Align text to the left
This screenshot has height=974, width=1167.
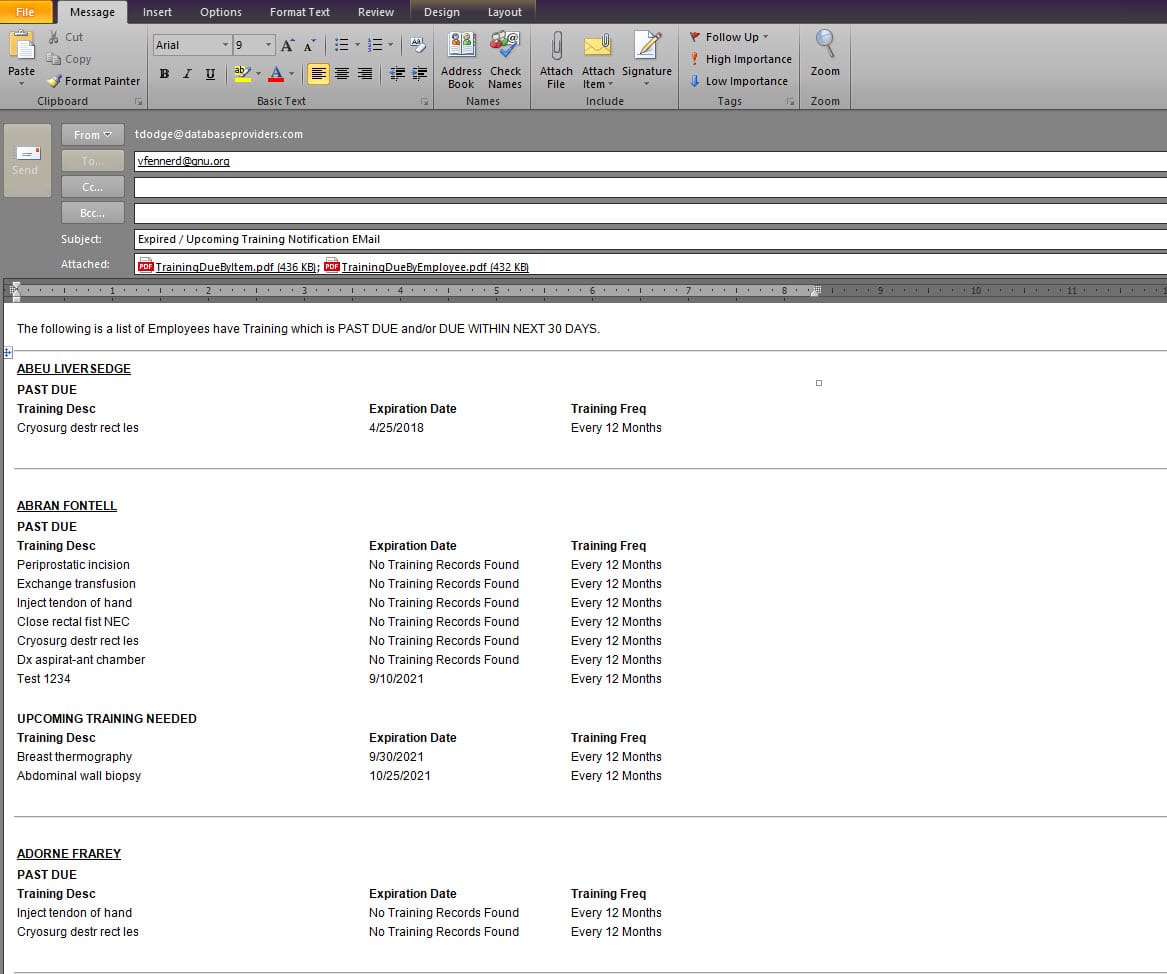coord(319,74)
